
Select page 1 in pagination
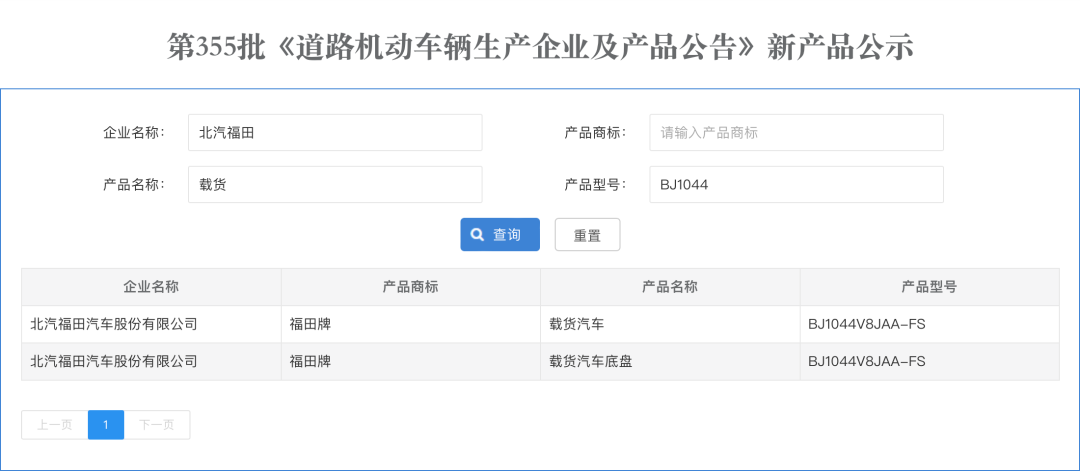point(106,425)
